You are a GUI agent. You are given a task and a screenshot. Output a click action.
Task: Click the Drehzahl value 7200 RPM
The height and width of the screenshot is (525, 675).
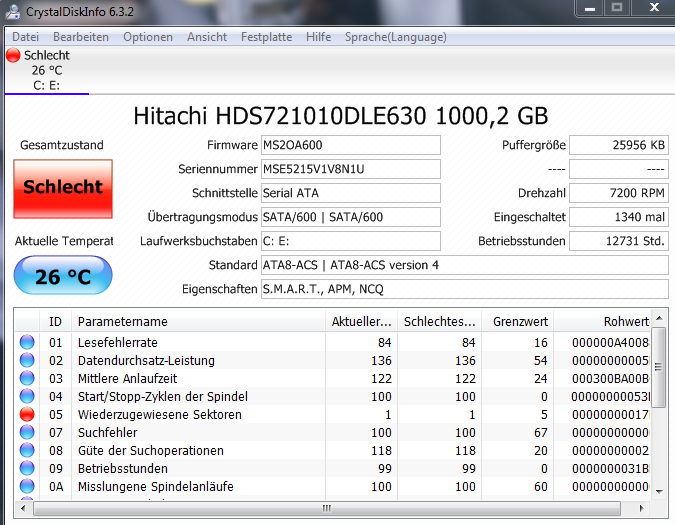point(619,193)
